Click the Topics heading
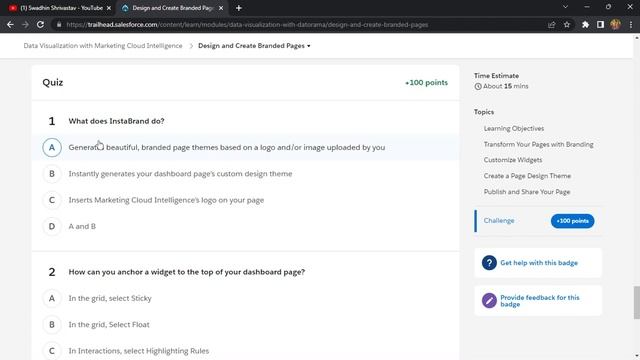Screen dimensions: 640x360 (x=484, y=112)
